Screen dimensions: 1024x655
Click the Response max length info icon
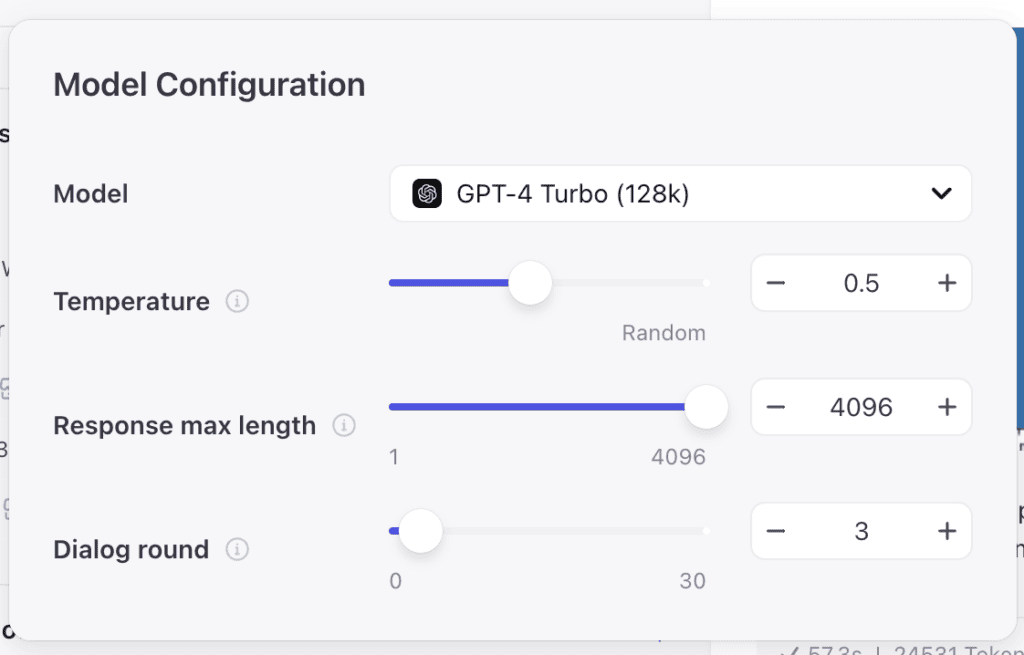point(344,426)
